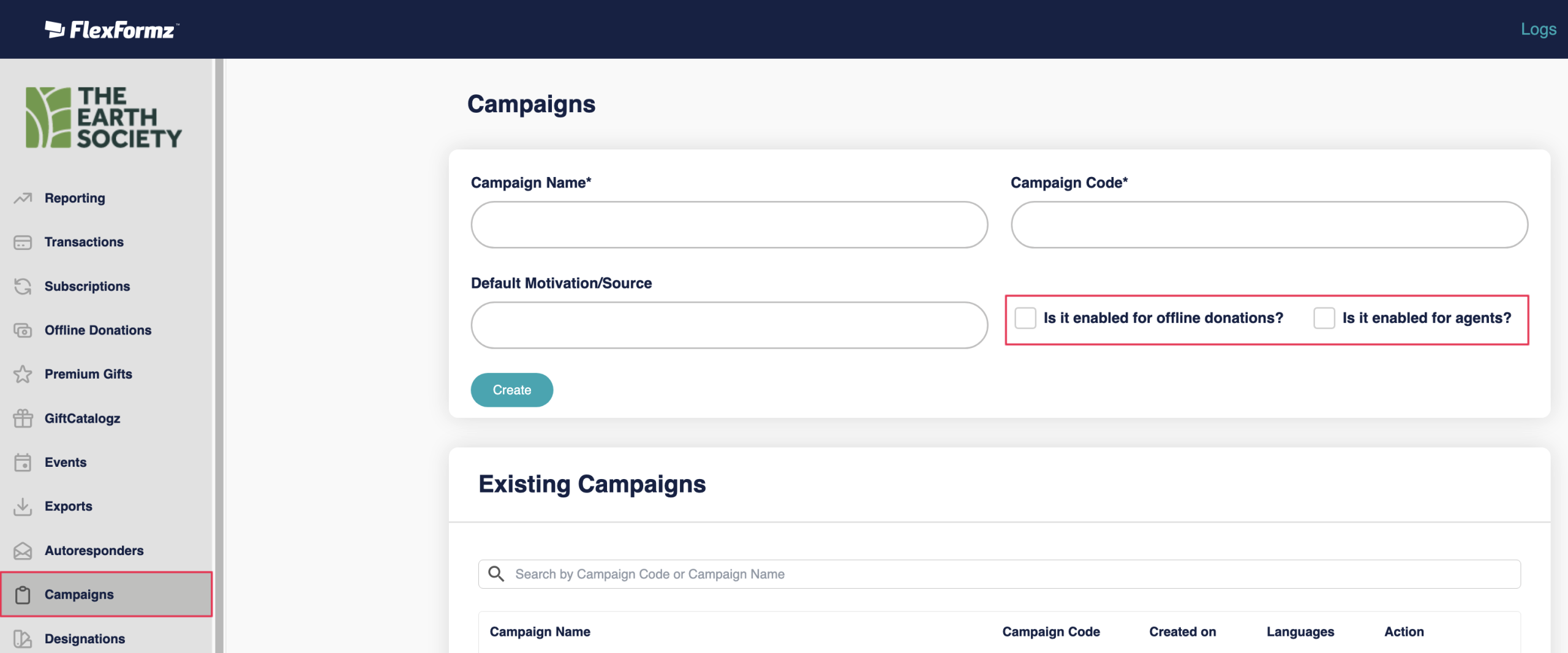Open the Campaigns sidebar menu item
The height and width of the screenshot is (653, 1568).
click(x=79, y=594)
